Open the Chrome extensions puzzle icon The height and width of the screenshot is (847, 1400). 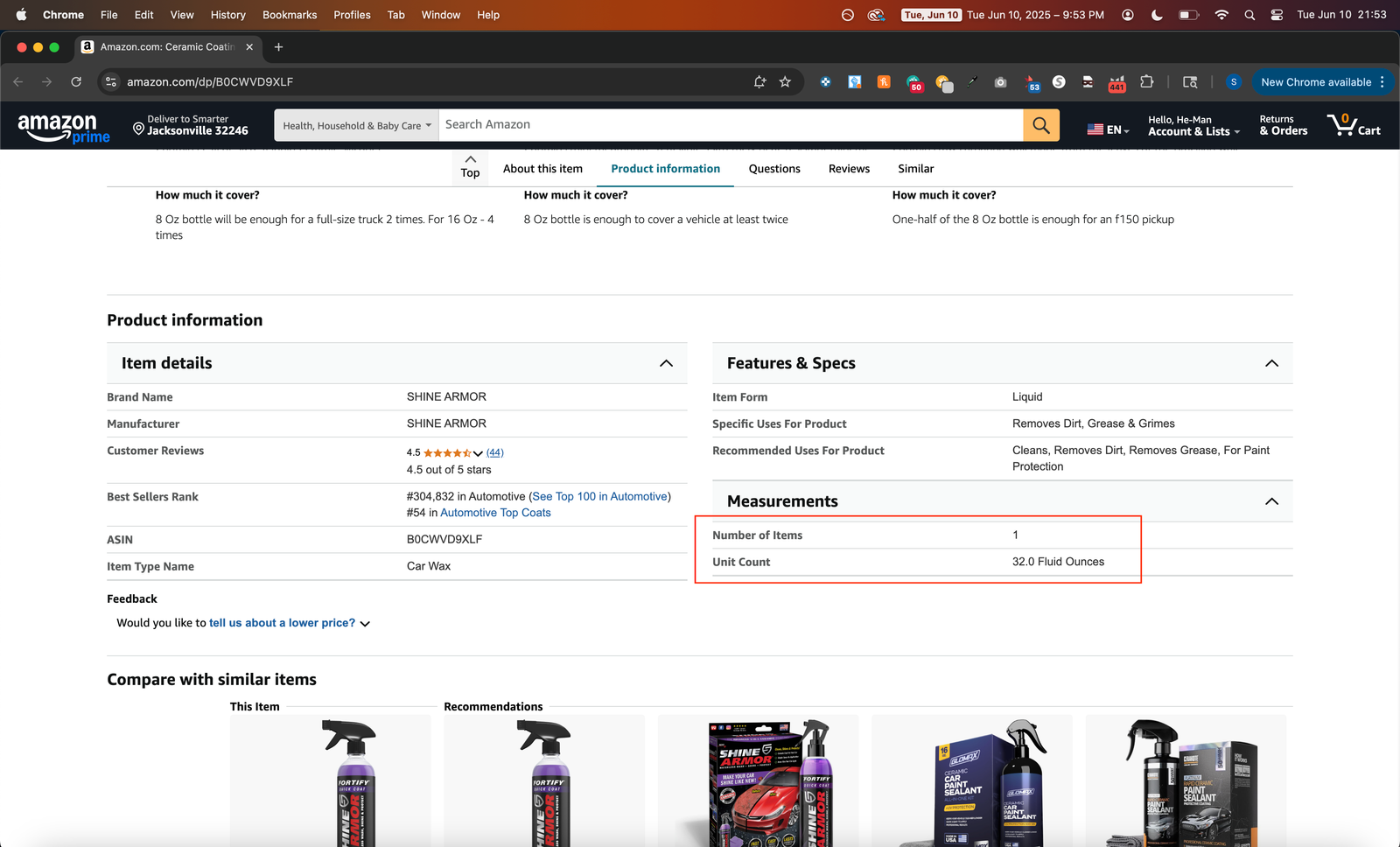click(x=1147, y=81)
